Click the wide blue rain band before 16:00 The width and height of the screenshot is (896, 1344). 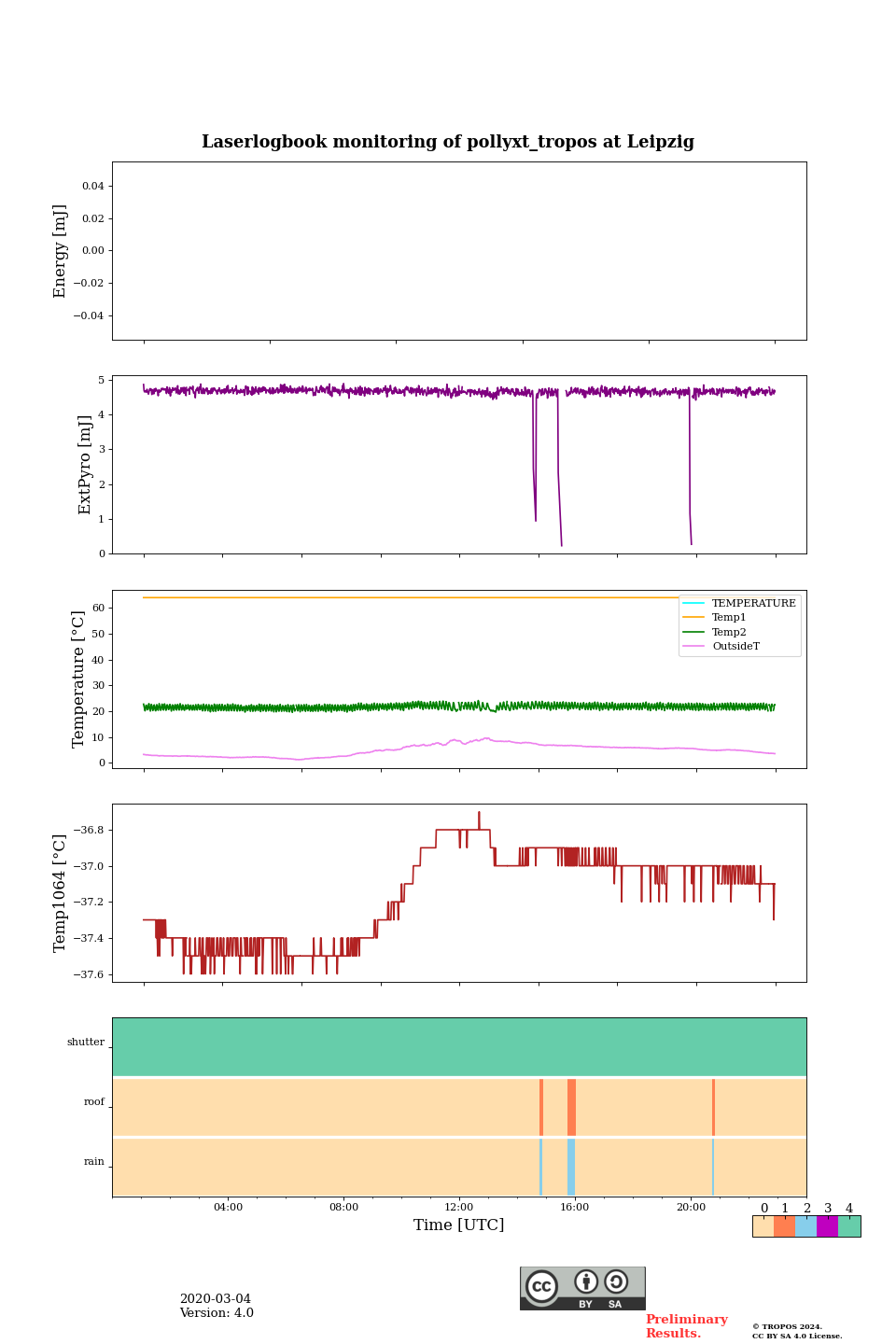pyautogui.click(x=570, y=1167)
